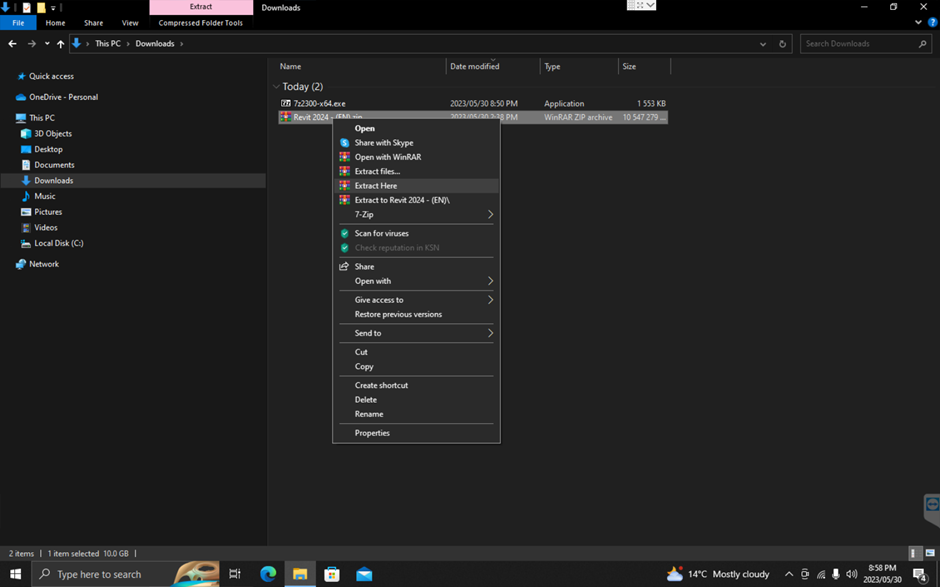Open Task View on taskbar
The image size is (940, 587).
coord(235,574)
